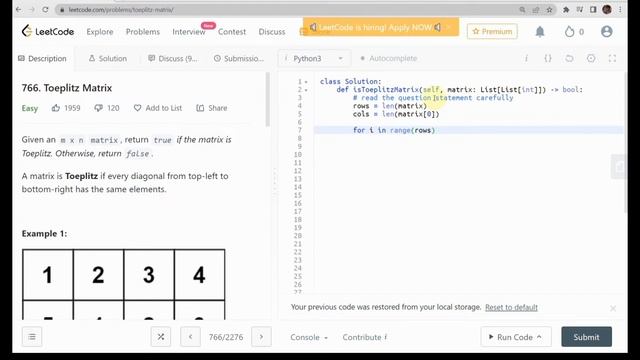Switch to the Description tab

(x=42, y=58)
